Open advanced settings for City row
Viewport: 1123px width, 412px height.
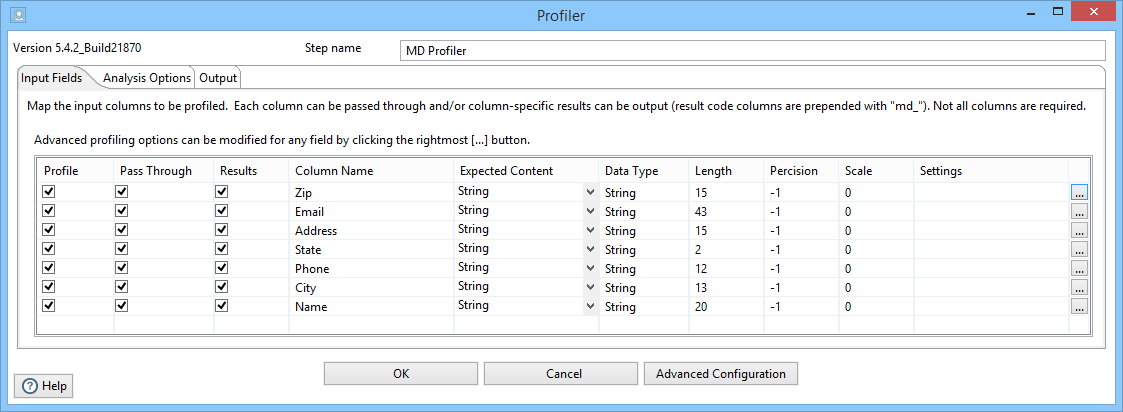[x=1079, y=288]
